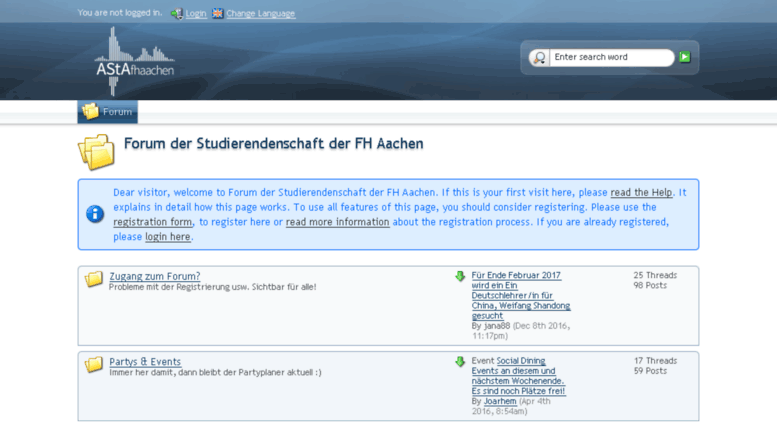Click the You are not logged in text

(119, 13)
